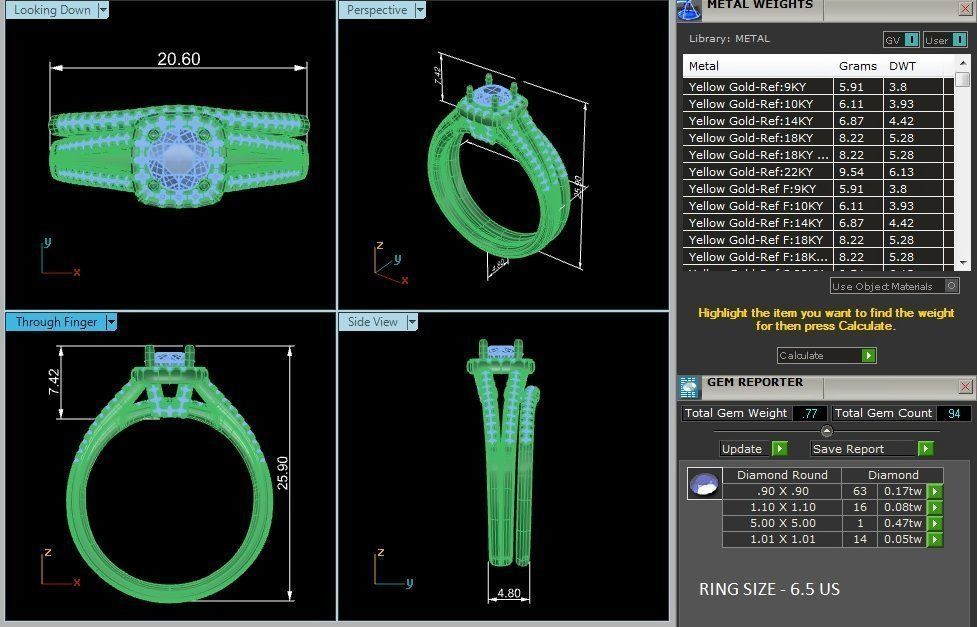This screenshot has width=977, height=627.
Task: Click green arrow on 0.08tw diamond row
Action: coord(935,507)
